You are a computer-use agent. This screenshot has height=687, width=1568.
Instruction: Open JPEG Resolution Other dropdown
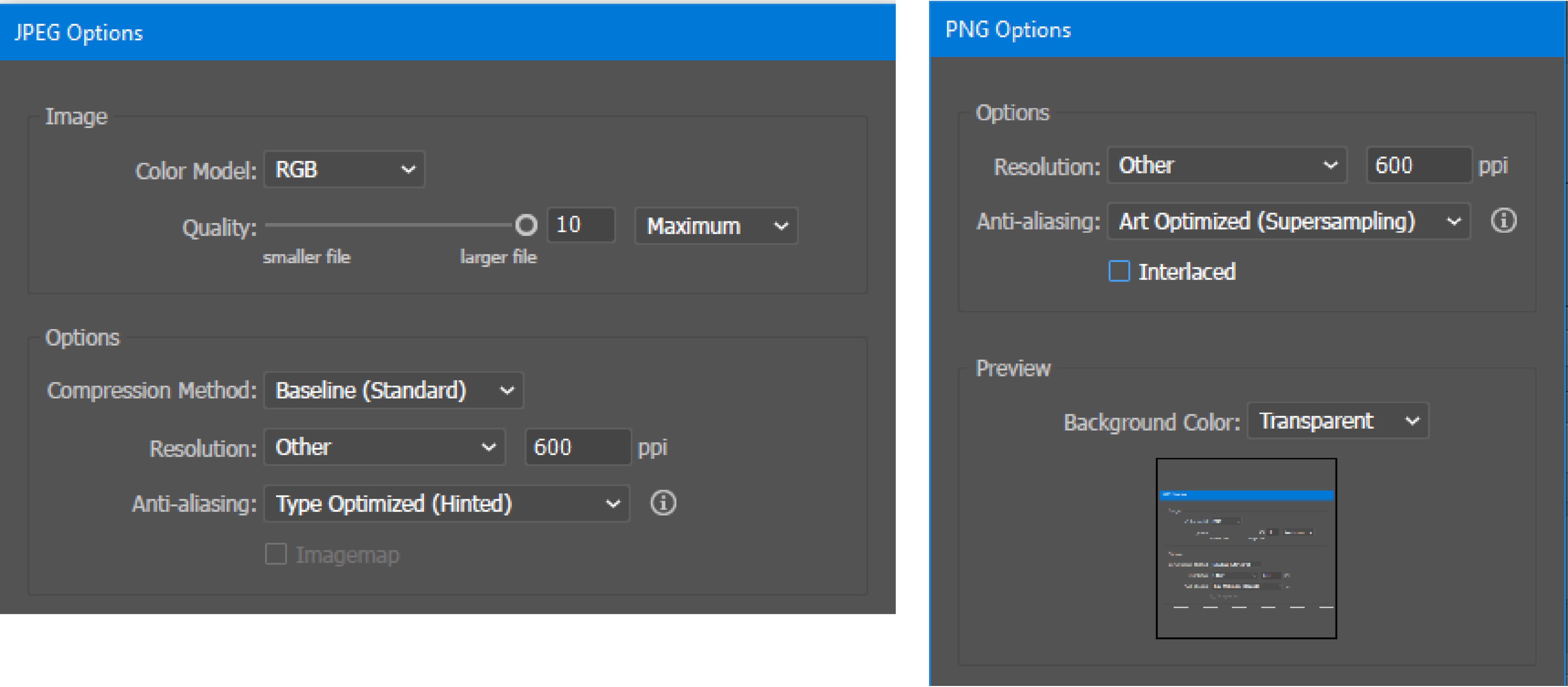385,447
